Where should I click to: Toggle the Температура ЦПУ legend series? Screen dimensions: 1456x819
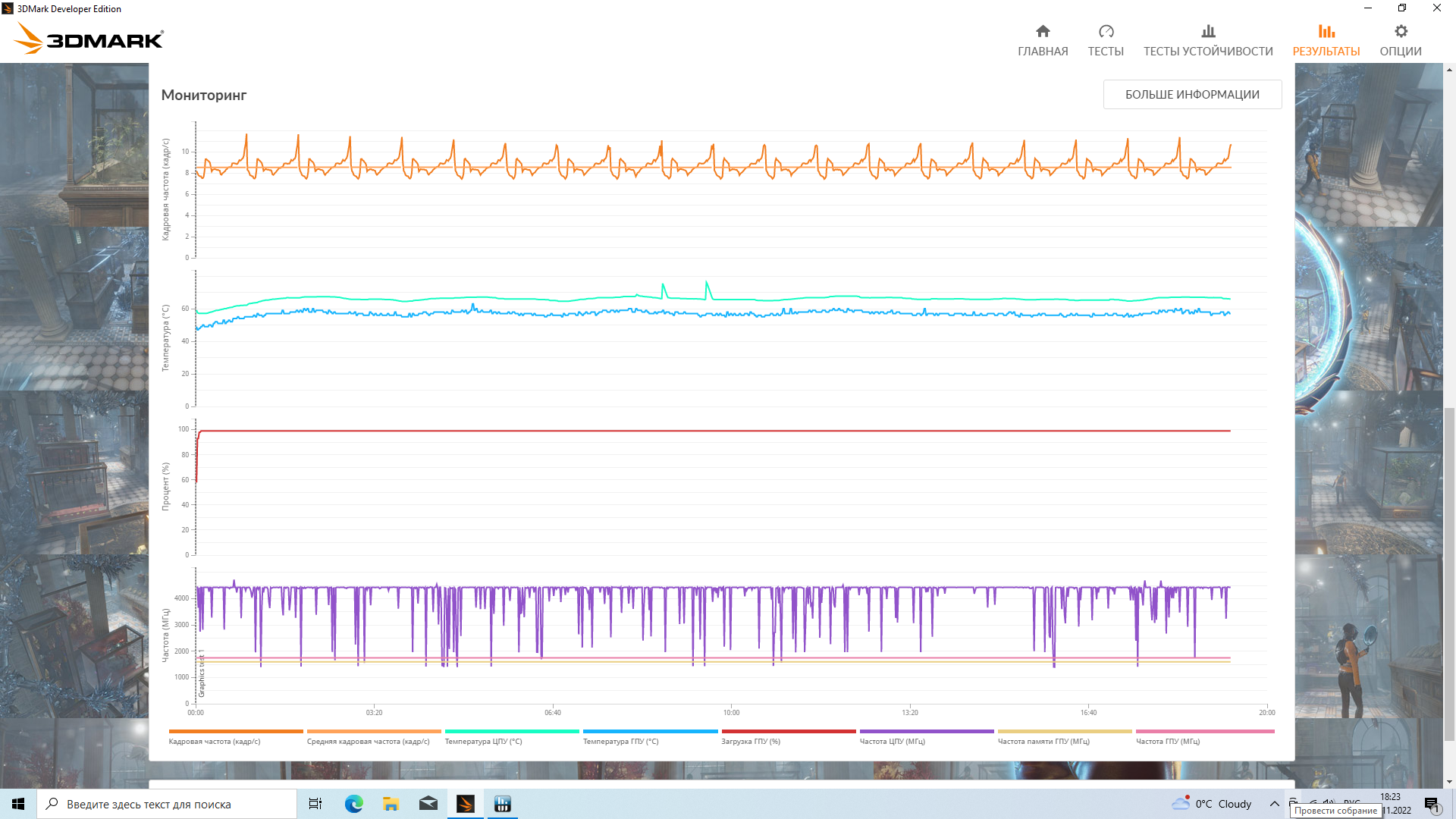(483, 741)
